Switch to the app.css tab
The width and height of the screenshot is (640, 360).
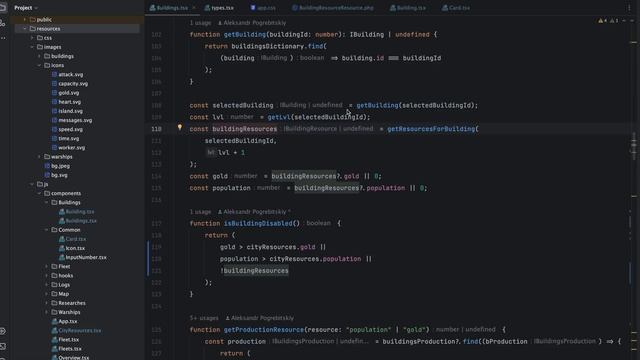click(x=263, y=8)
